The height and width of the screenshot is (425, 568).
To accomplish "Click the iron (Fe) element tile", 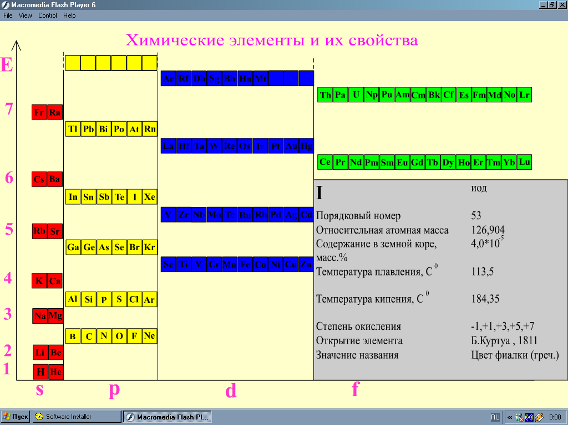I will (245, 264).
